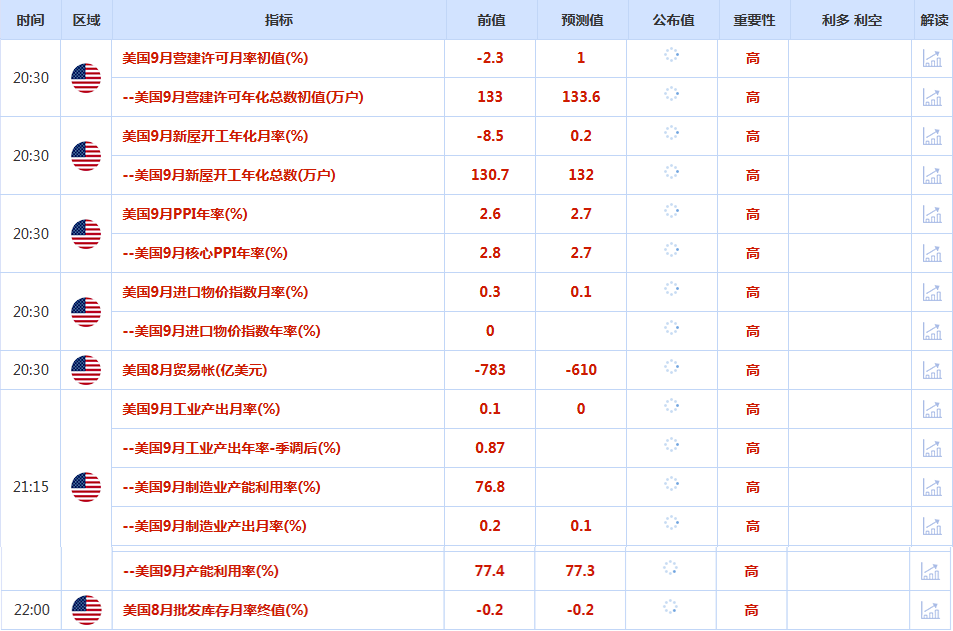Click the 重要性 column header
The width and height of the screenshot is (953, 631).
coord(753,20)
